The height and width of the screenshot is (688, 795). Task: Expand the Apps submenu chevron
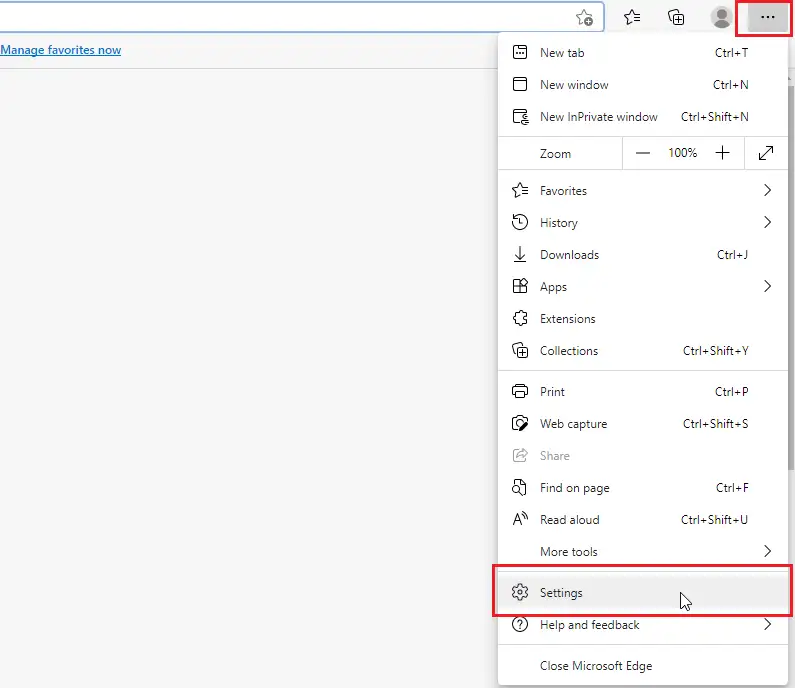tap(767, 286)
